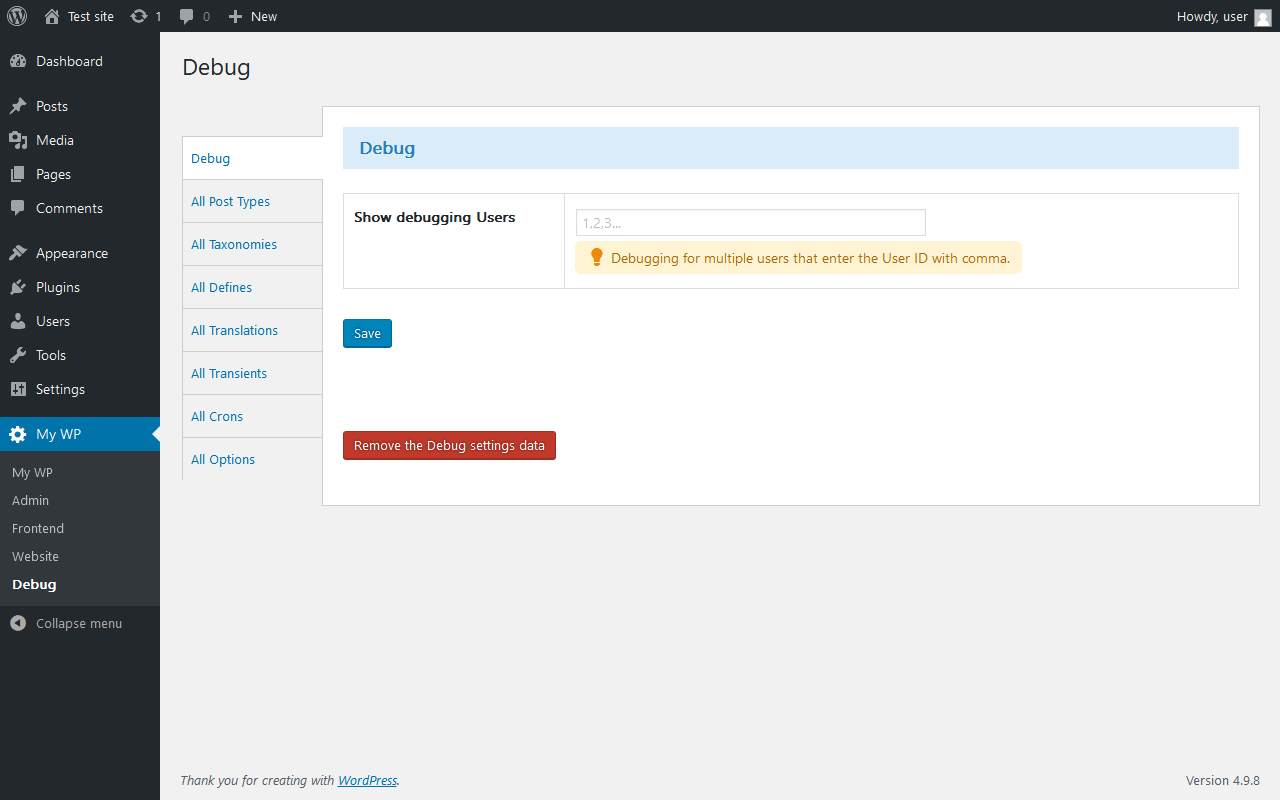
Task: Click the WordPress logo icon
Action: coord(17,16)
